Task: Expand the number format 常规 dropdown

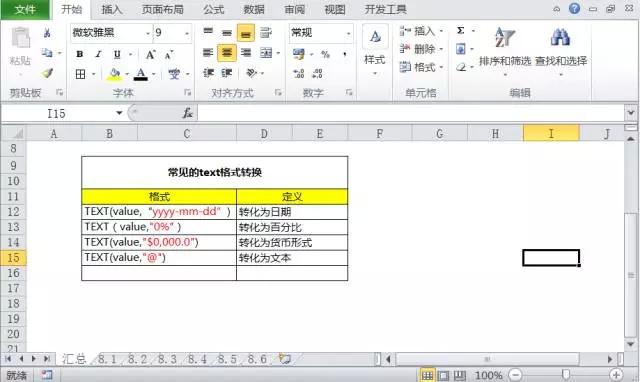Action: (x=349, y=33)
